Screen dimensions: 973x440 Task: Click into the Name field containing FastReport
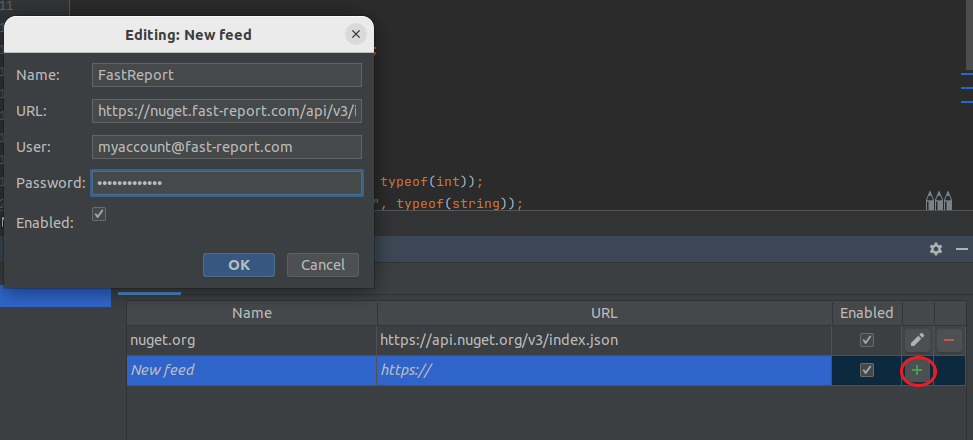click(x=226, y=75)
